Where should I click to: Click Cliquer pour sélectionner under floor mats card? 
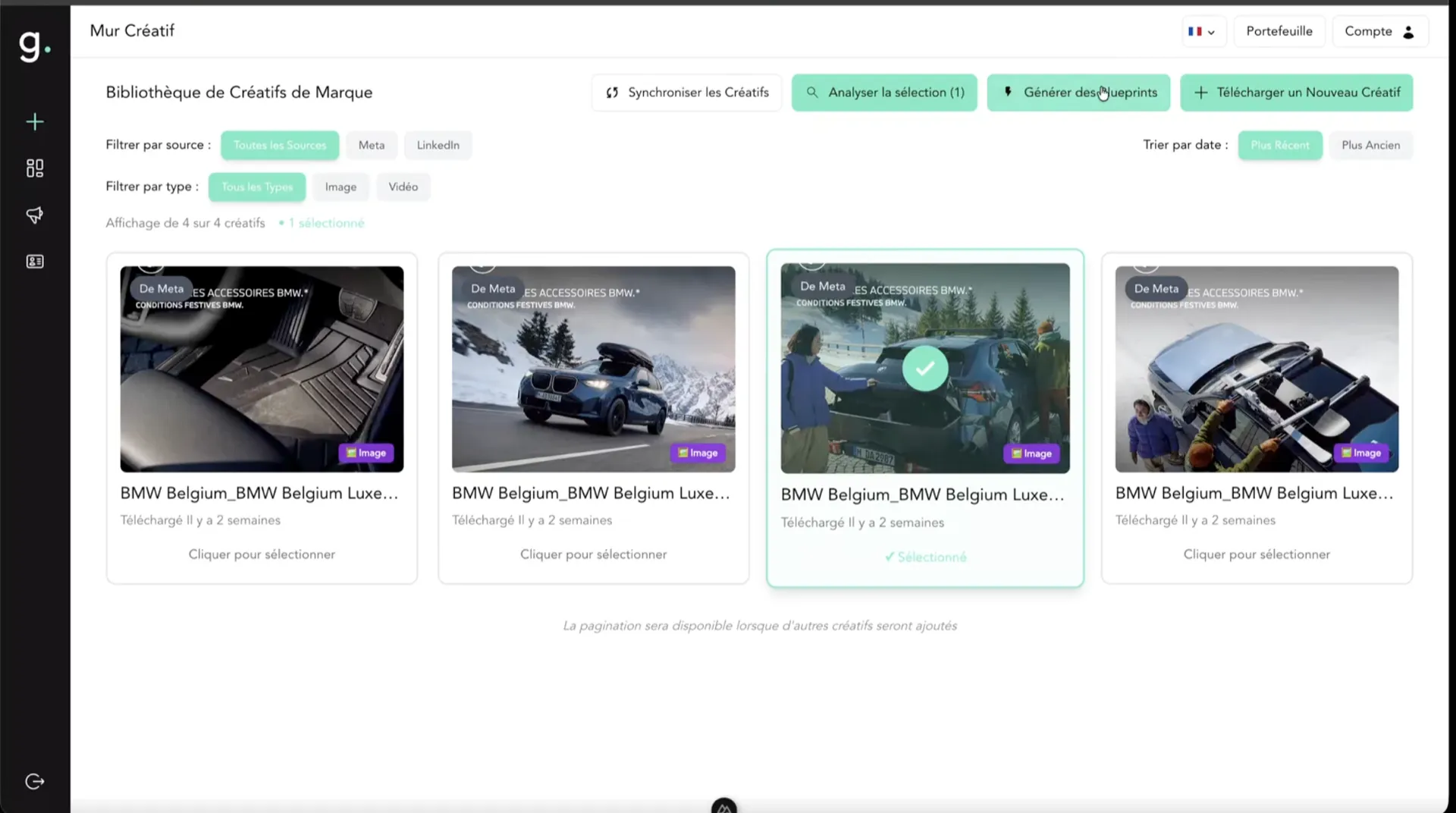tap(262, 554)
